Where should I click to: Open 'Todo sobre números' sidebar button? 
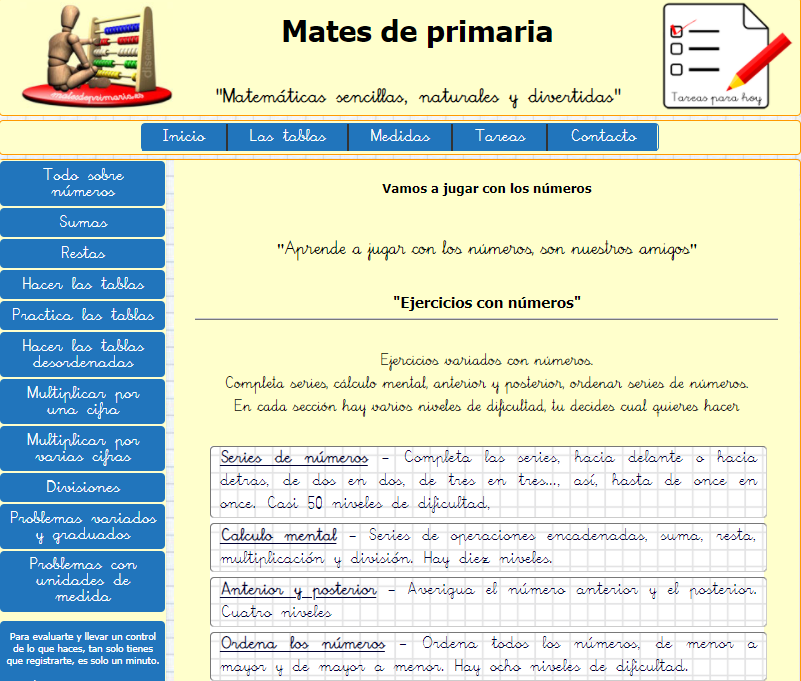pos(83,183)
